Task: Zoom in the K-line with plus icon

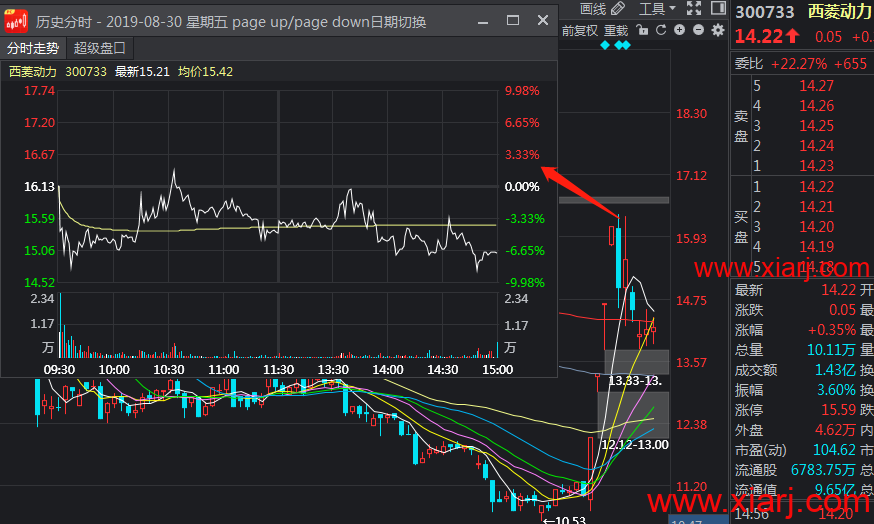Action: point(679,30)
